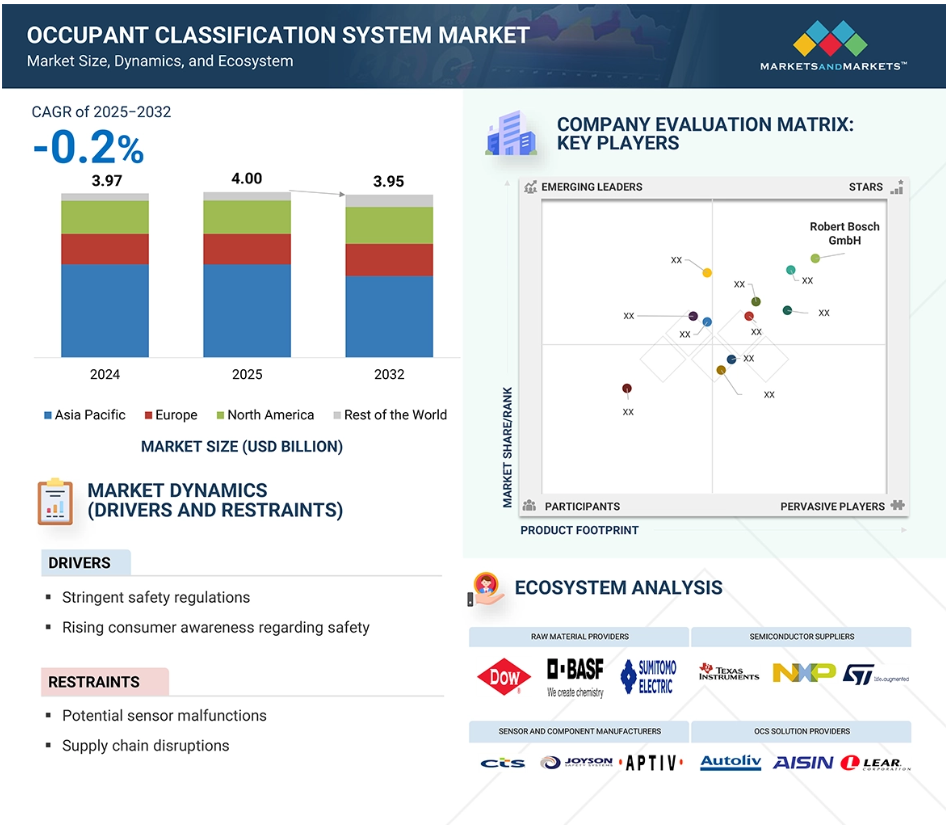Click the "2032" axis label under the chart

click(389, 374)
